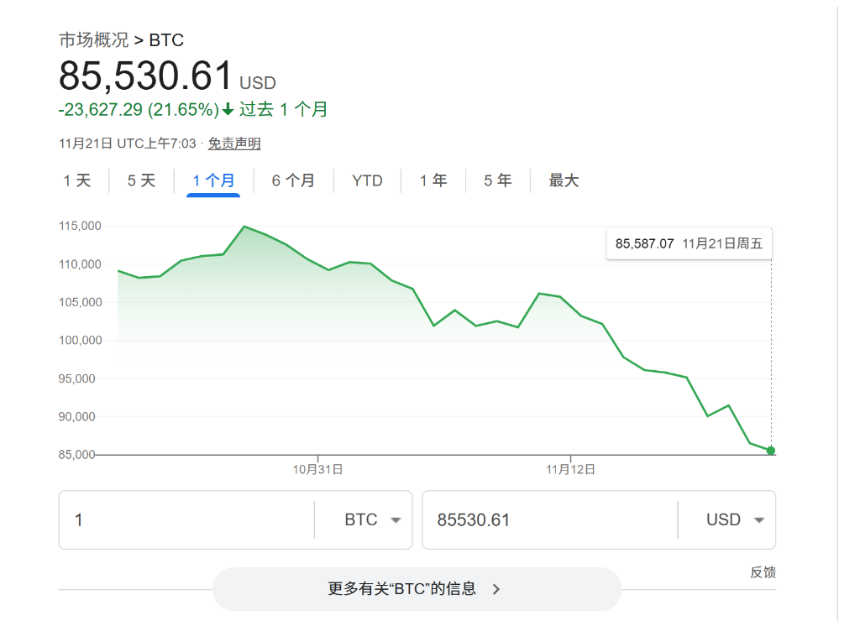The image size is (860, 621).
Task: Click the 反馈 feedback link
Action: point(766,572)
